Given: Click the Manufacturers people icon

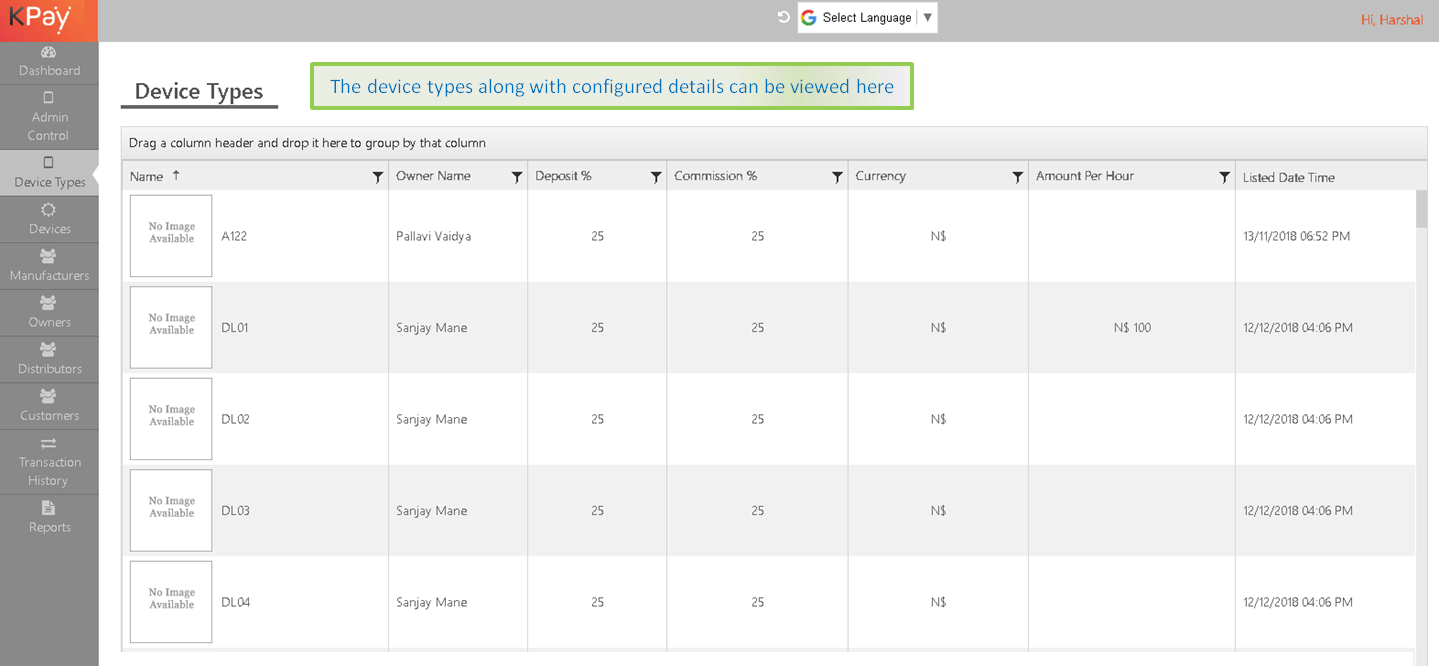Looking at the screenshot, I should coord(48,256).
